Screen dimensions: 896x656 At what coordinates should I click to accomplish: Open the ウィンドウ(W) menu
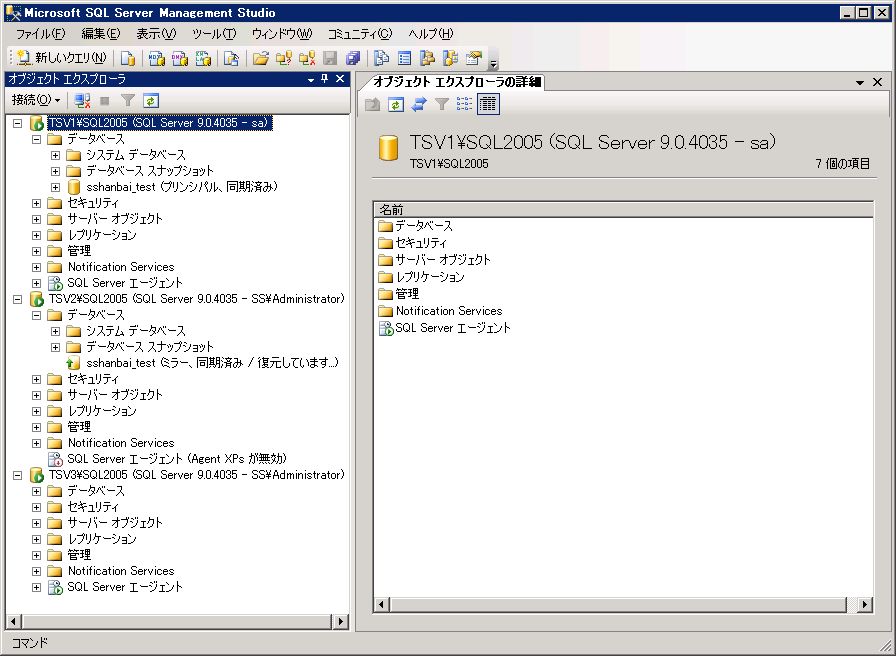pyautogui.click(x=282, y=34)
